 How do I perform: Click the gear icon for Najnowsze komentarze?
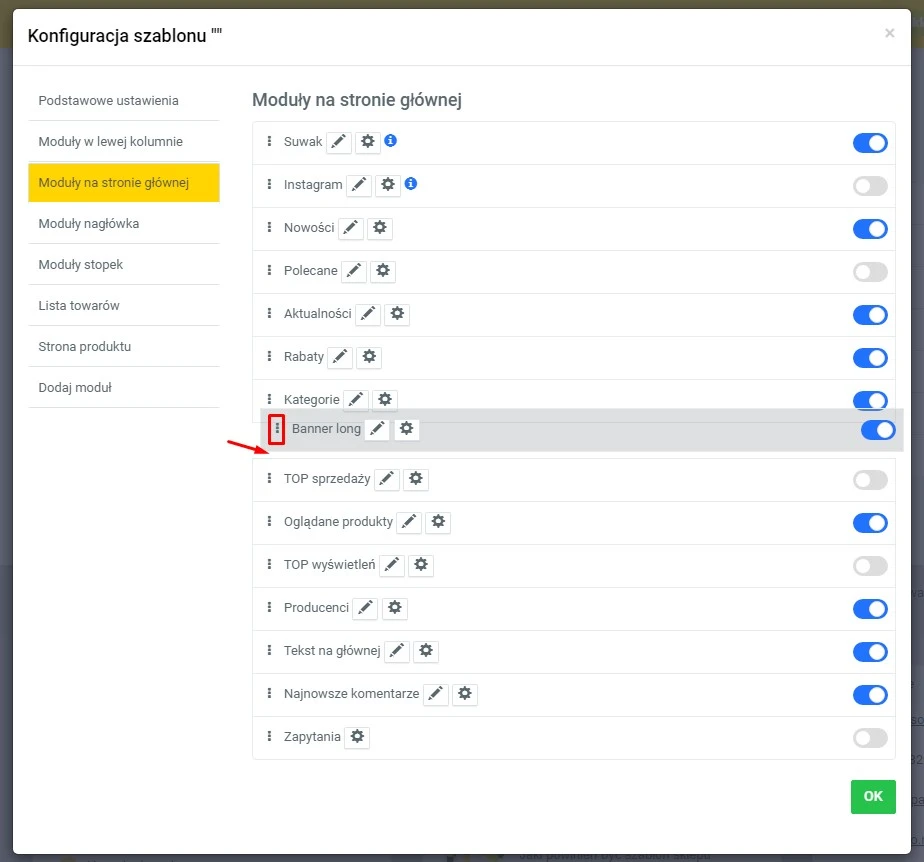(465, 694)
